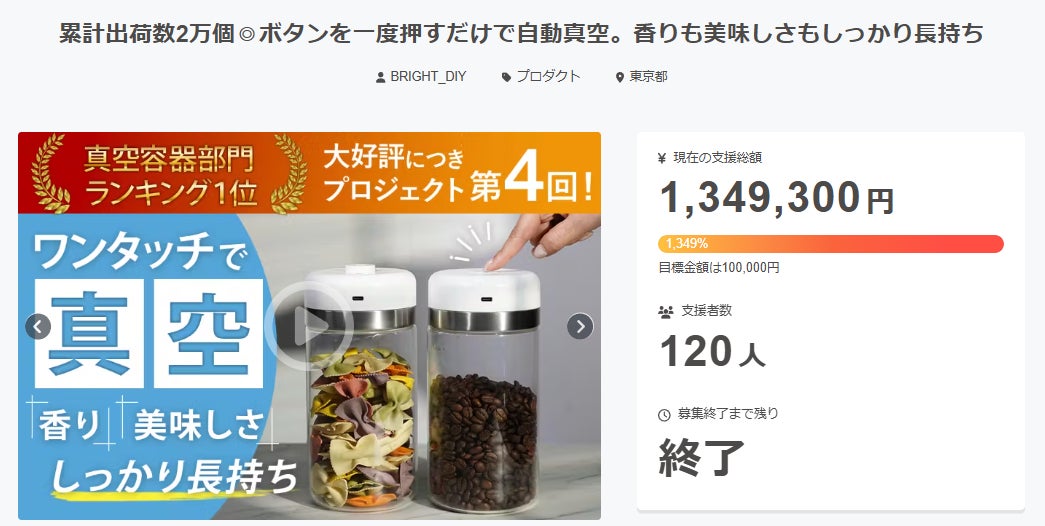Open the プロダクト category tag
The width and height of the screenshot is (1045, 526).
pyautogui.click(x=548, y=77)
